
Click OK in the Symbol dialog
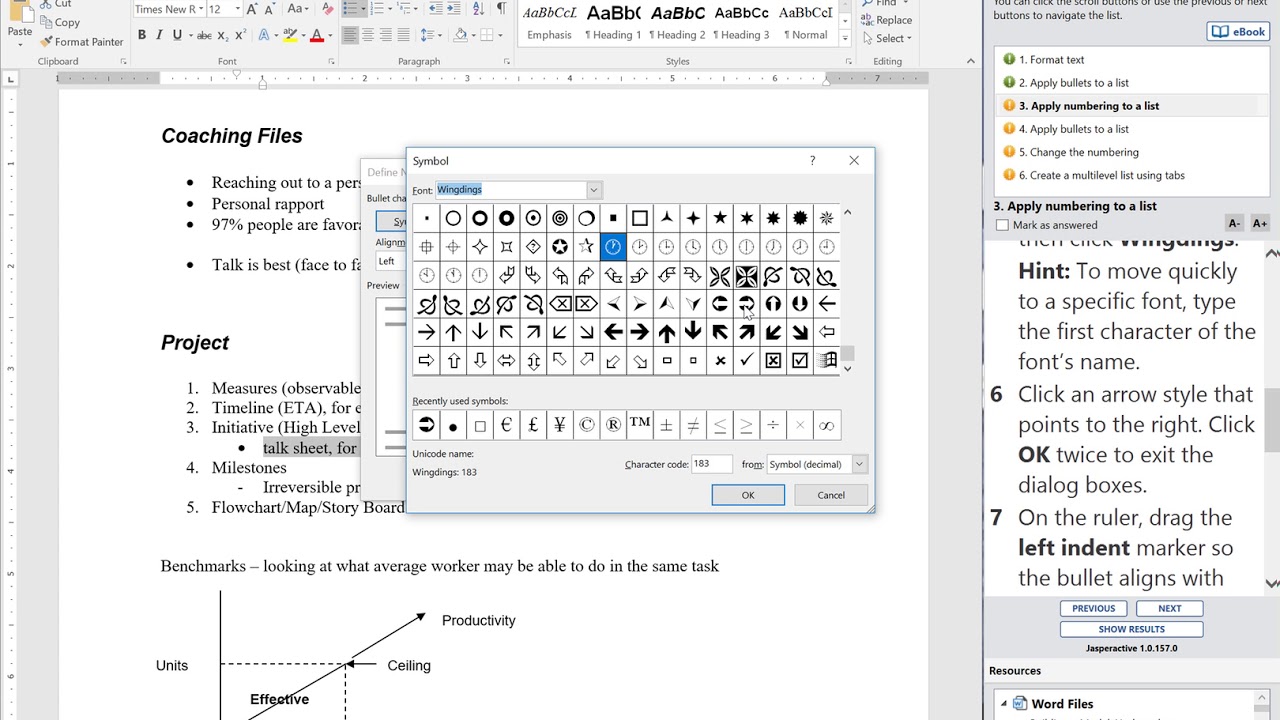748,495
